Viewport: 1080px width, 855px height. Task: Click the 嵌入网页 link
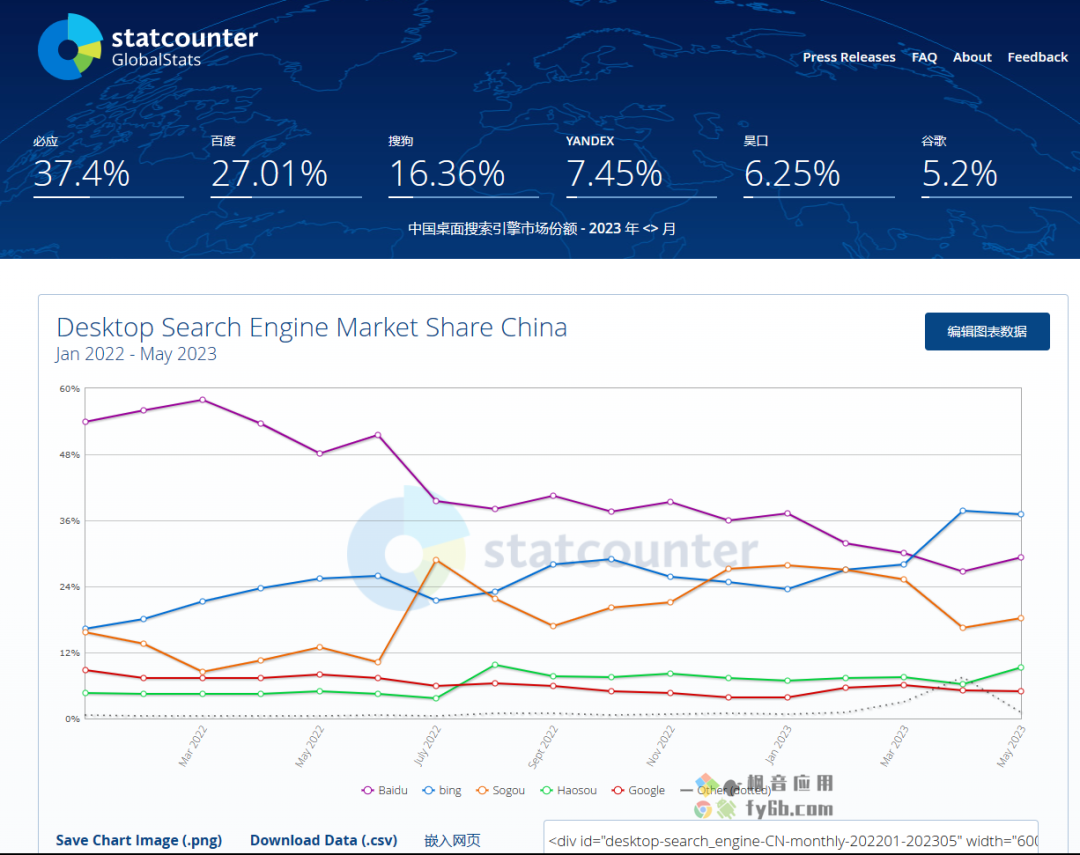(x=453, y=840)
